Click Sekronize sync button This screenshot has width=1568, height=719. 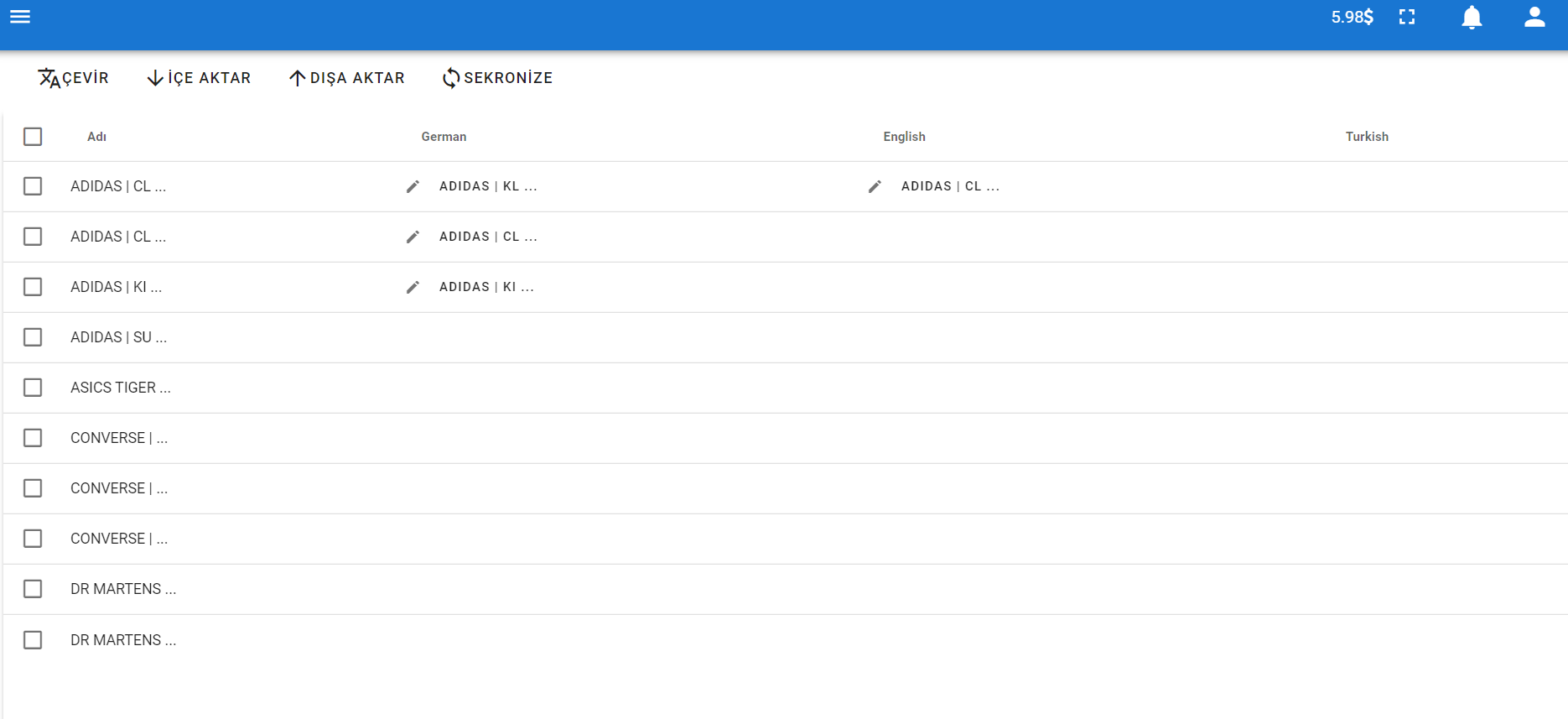[497, 78]
